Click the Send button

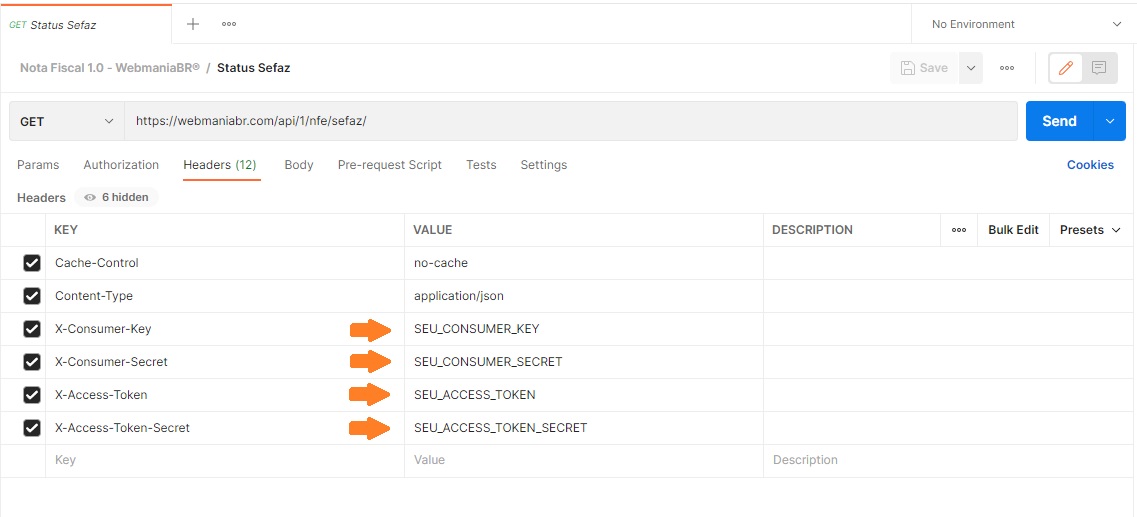[1059, 121]
